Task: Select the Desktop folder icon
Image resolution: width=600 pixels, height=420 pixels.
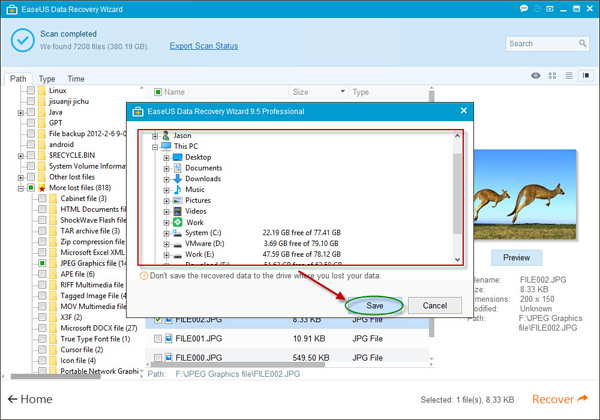Action: [178, 157]
